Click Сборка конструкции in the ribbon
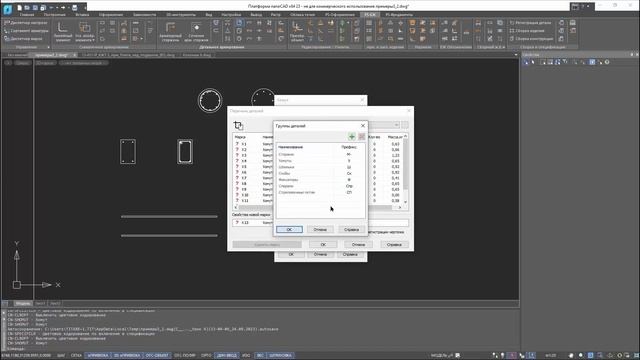The width and height of the screenshot is (640, 360). pyautogui.click(x=531, y=39)
